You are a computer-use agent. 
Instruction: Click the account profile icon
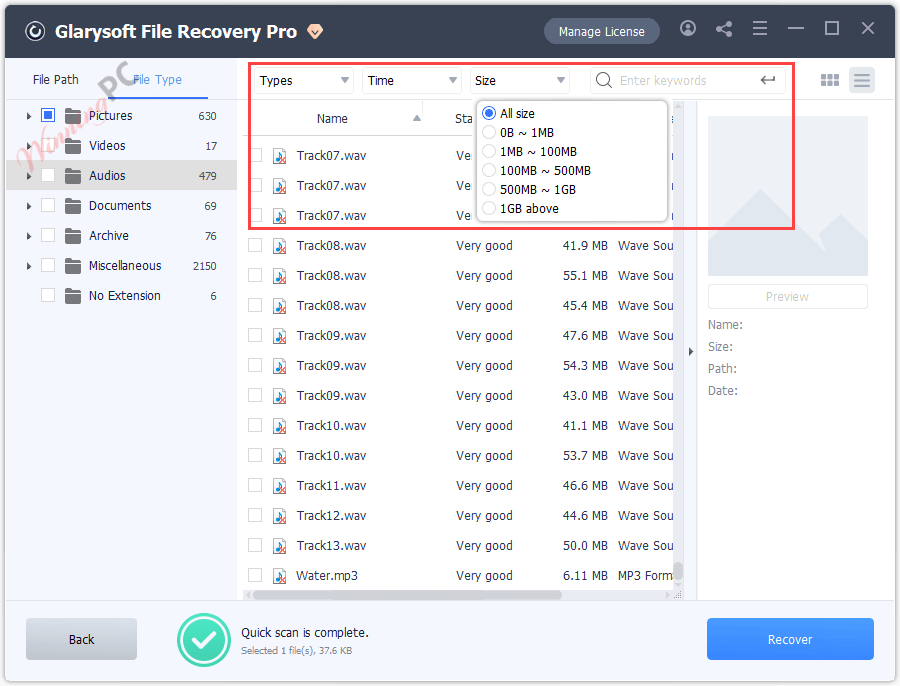(688, 28)
